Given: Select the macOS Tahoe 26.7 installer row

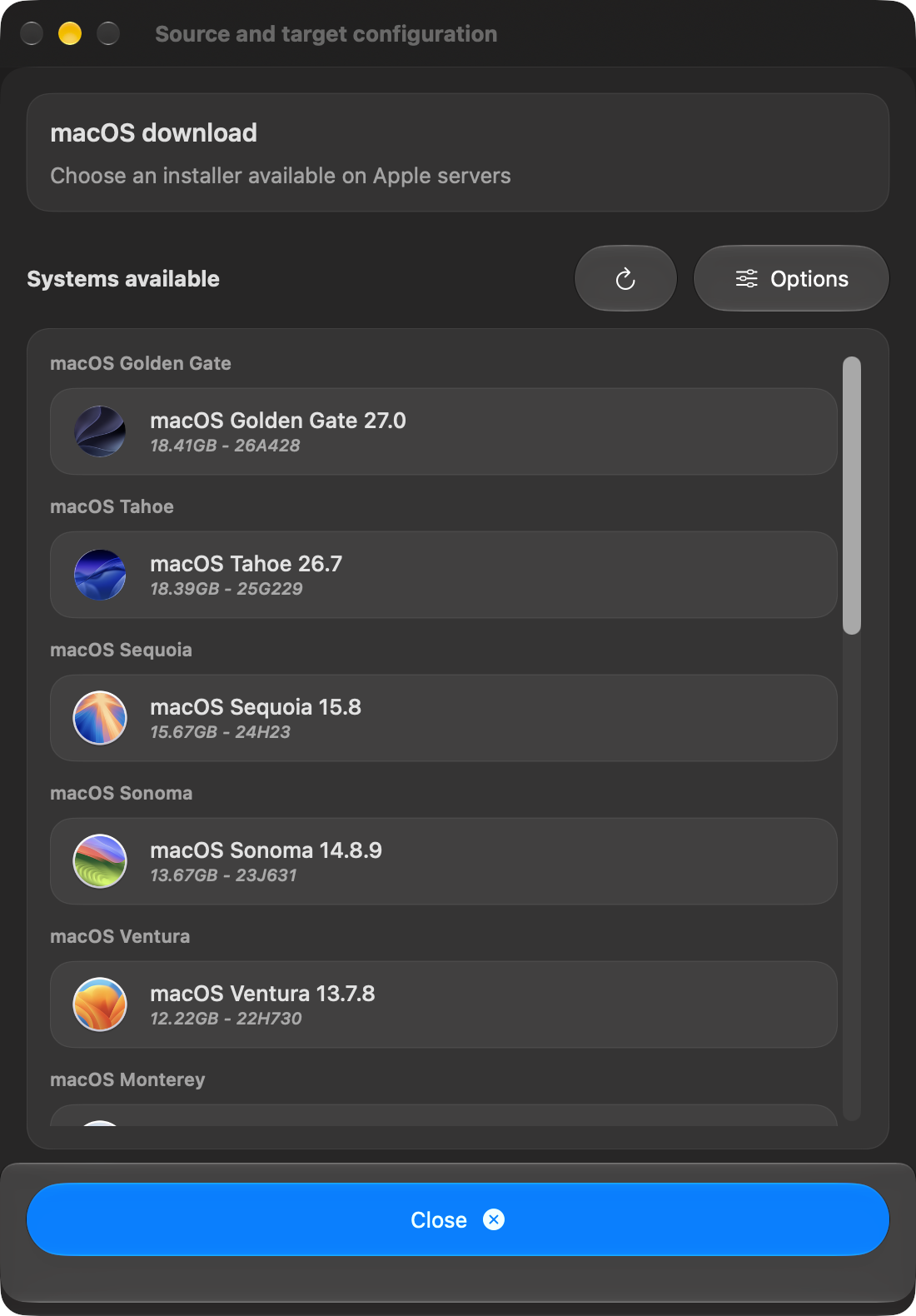Looking at the screenshot, I should pyautogui.click(x=444, y=575).
